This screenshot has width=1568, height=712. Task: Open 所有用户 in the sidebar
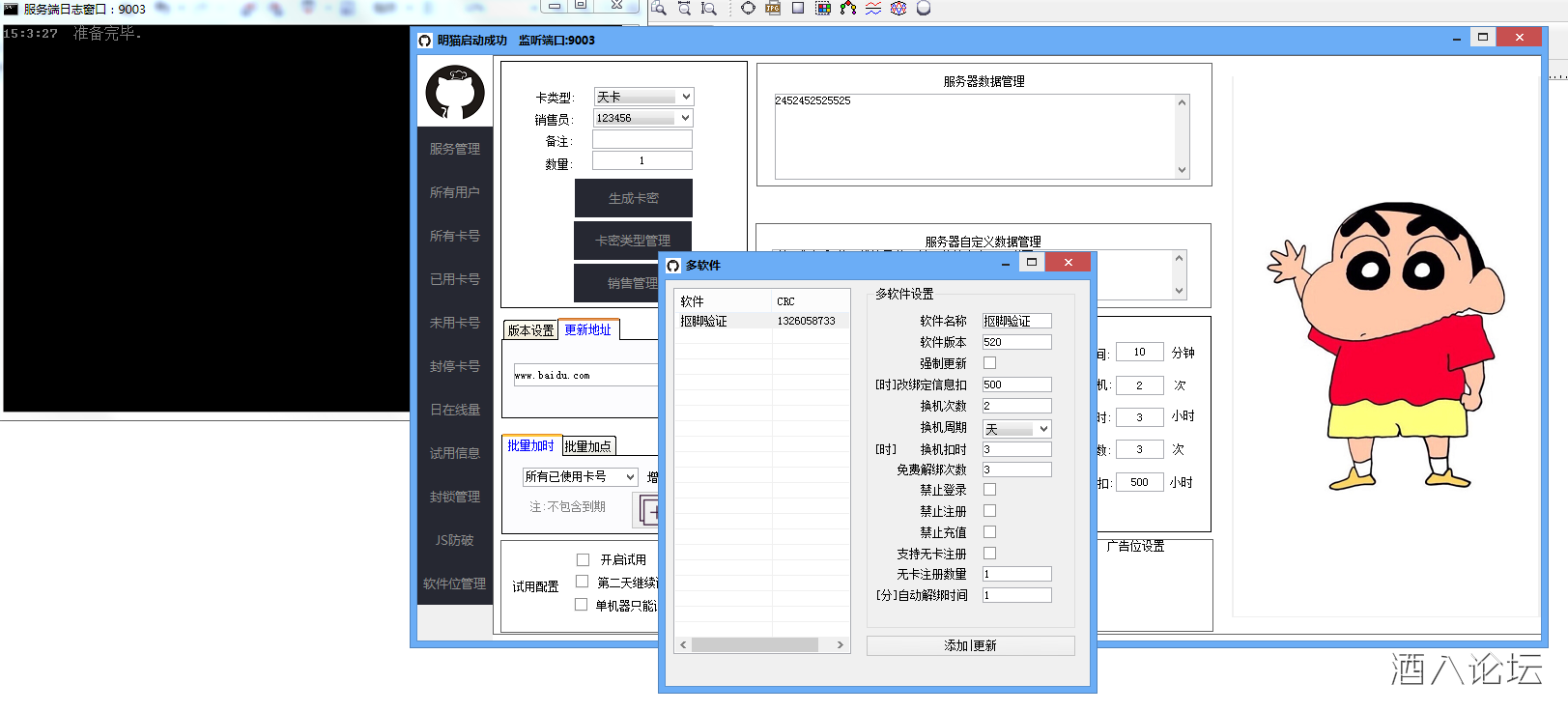click(455, 192)
